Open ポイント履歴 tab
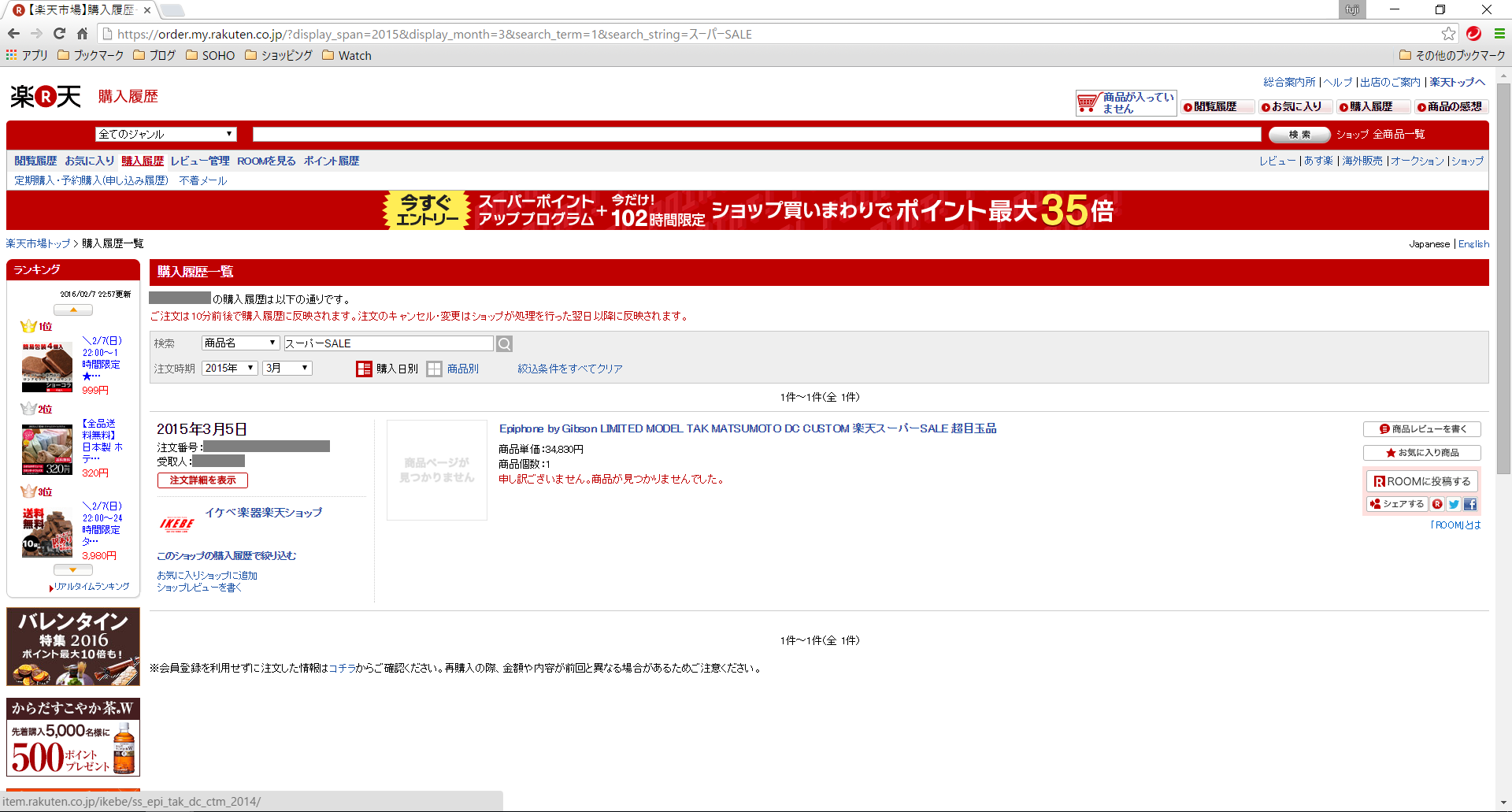This screenshot has height=812, width=1512. coord(332,161)
